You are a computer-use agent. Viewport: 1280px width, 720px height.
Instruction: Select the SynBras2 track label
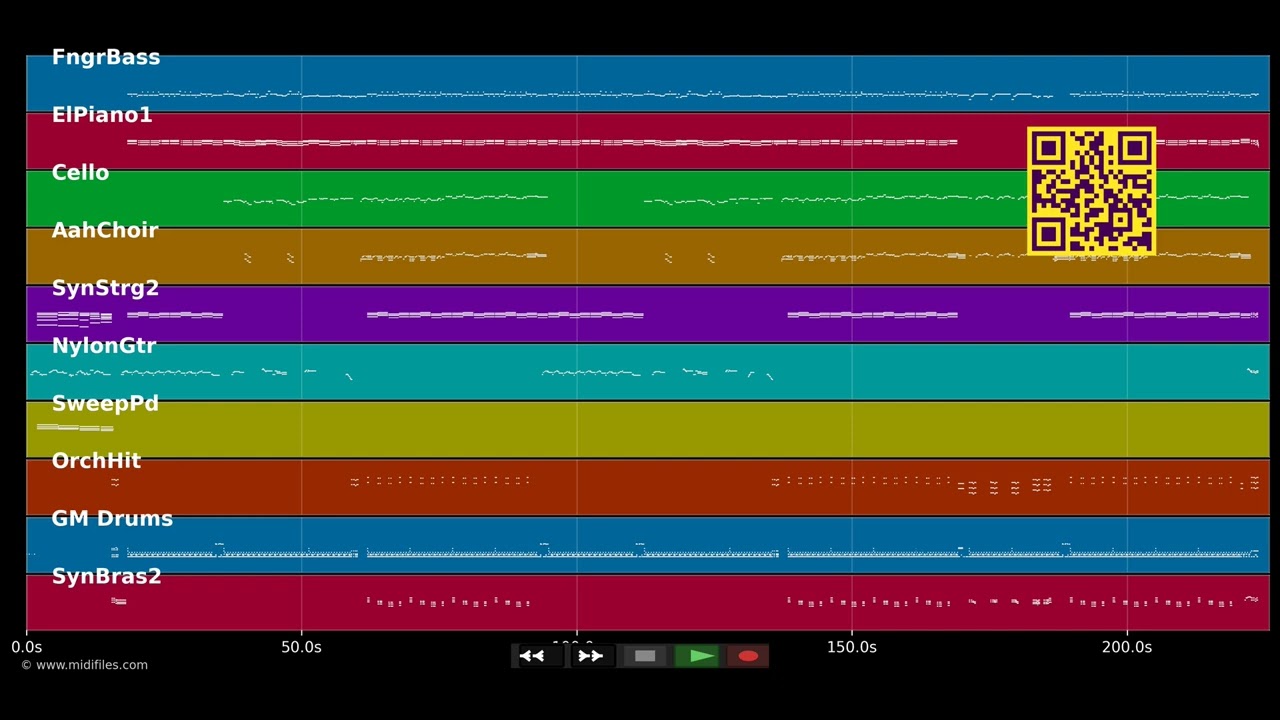click(x=106, y=577)
